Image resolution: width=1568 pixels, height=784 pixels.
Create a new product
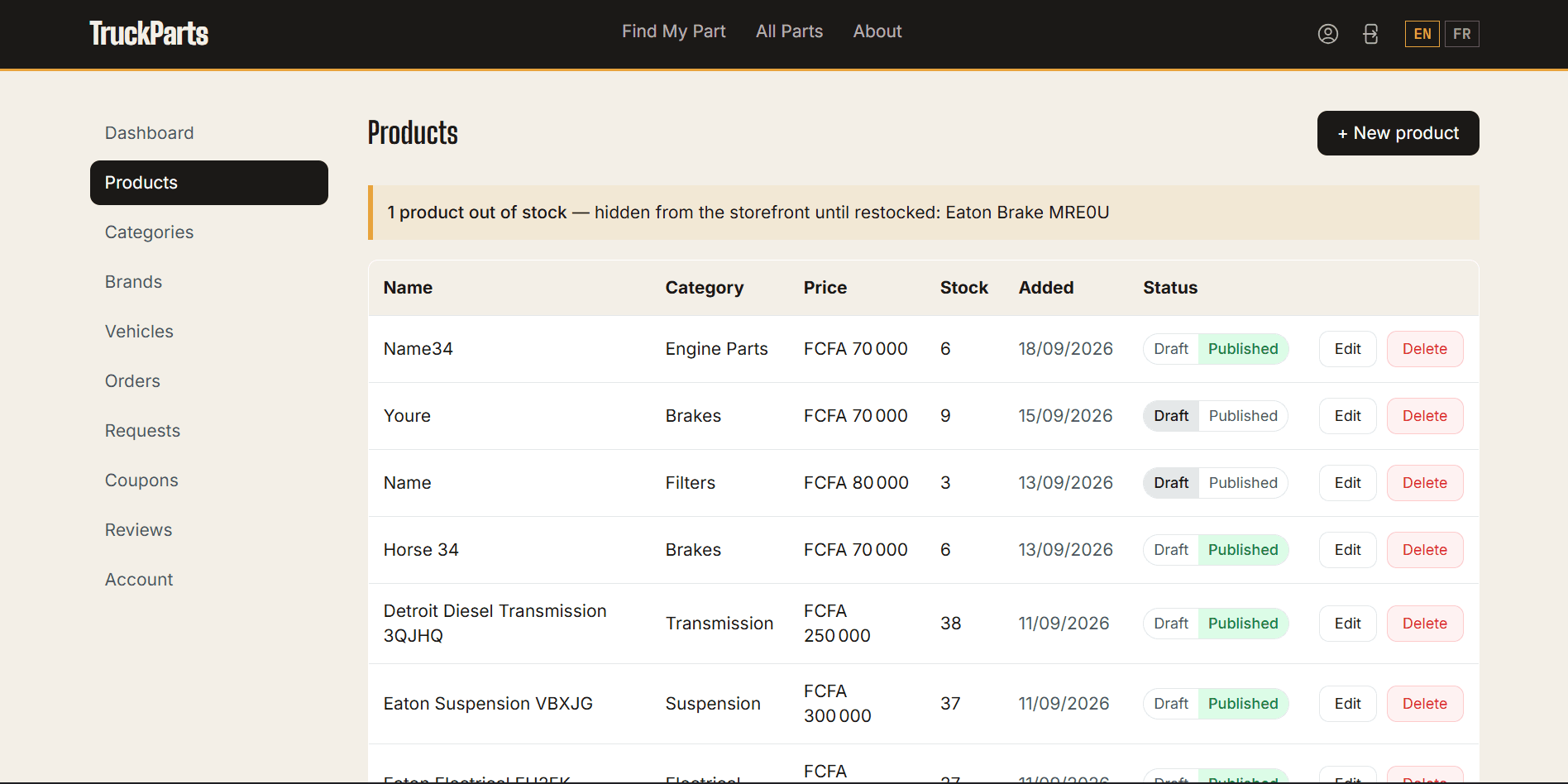tap(1398, 133)
